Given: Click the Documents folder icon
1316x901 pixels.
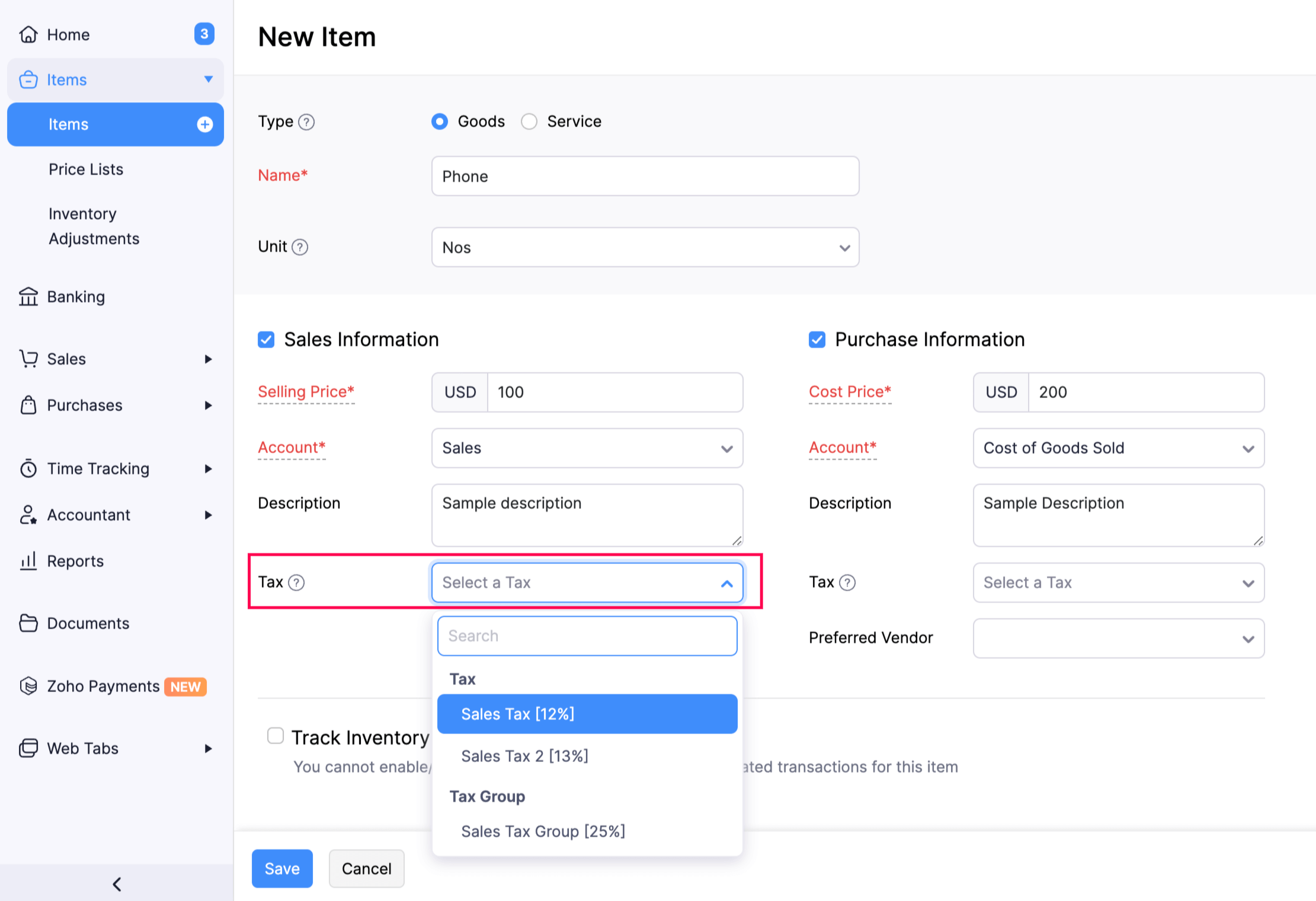Looking at the screenshot, I should (x=28, y=623).
